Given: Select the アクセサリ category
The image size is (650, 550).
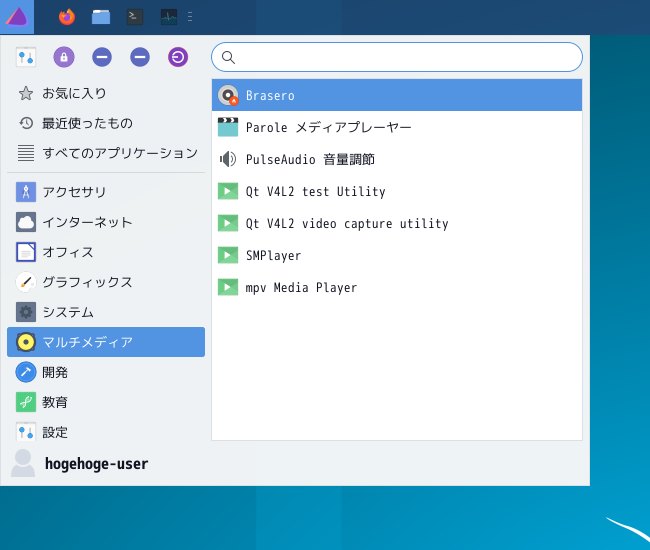Looking at the screenshot, I should click(x=106, y=192).
